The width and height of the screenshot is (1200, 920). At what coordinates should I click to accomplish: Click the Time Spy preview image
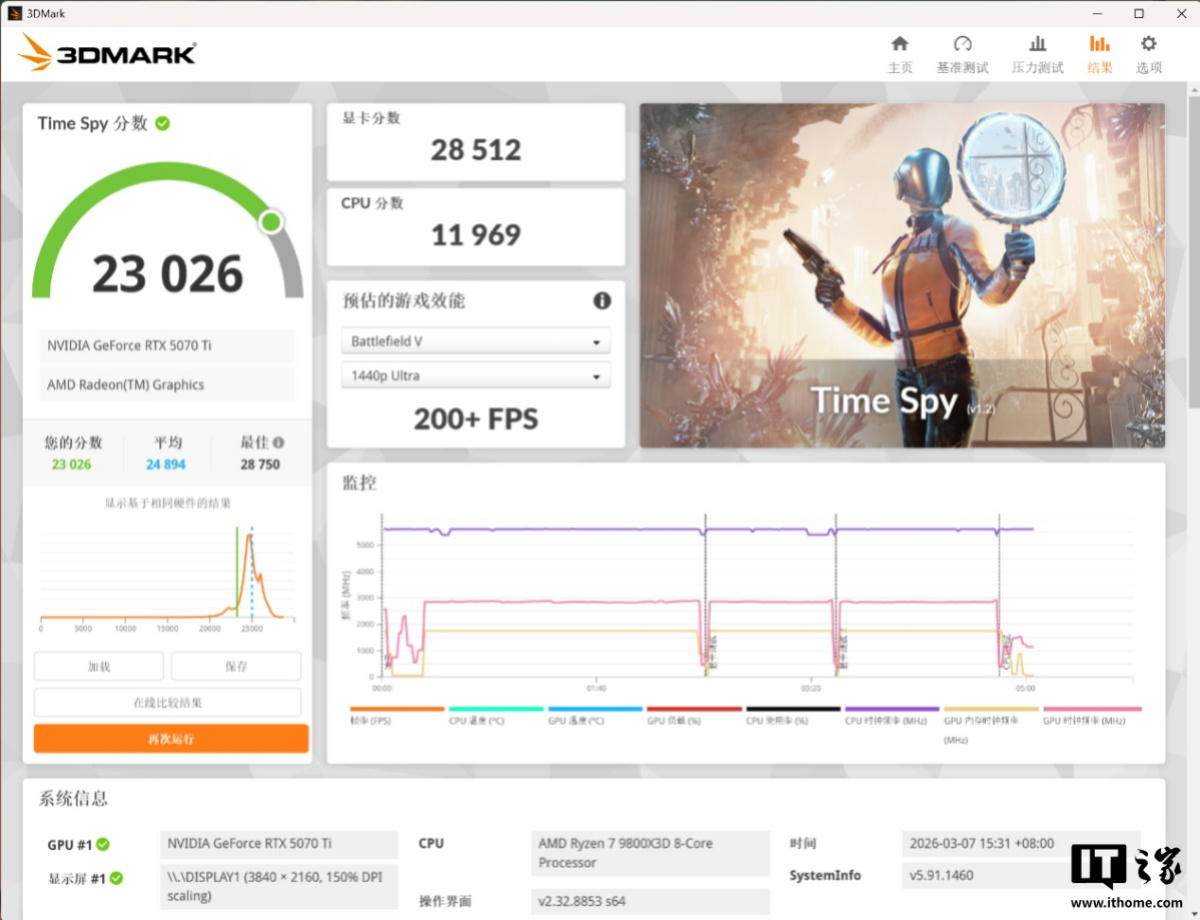coord(902,275)
